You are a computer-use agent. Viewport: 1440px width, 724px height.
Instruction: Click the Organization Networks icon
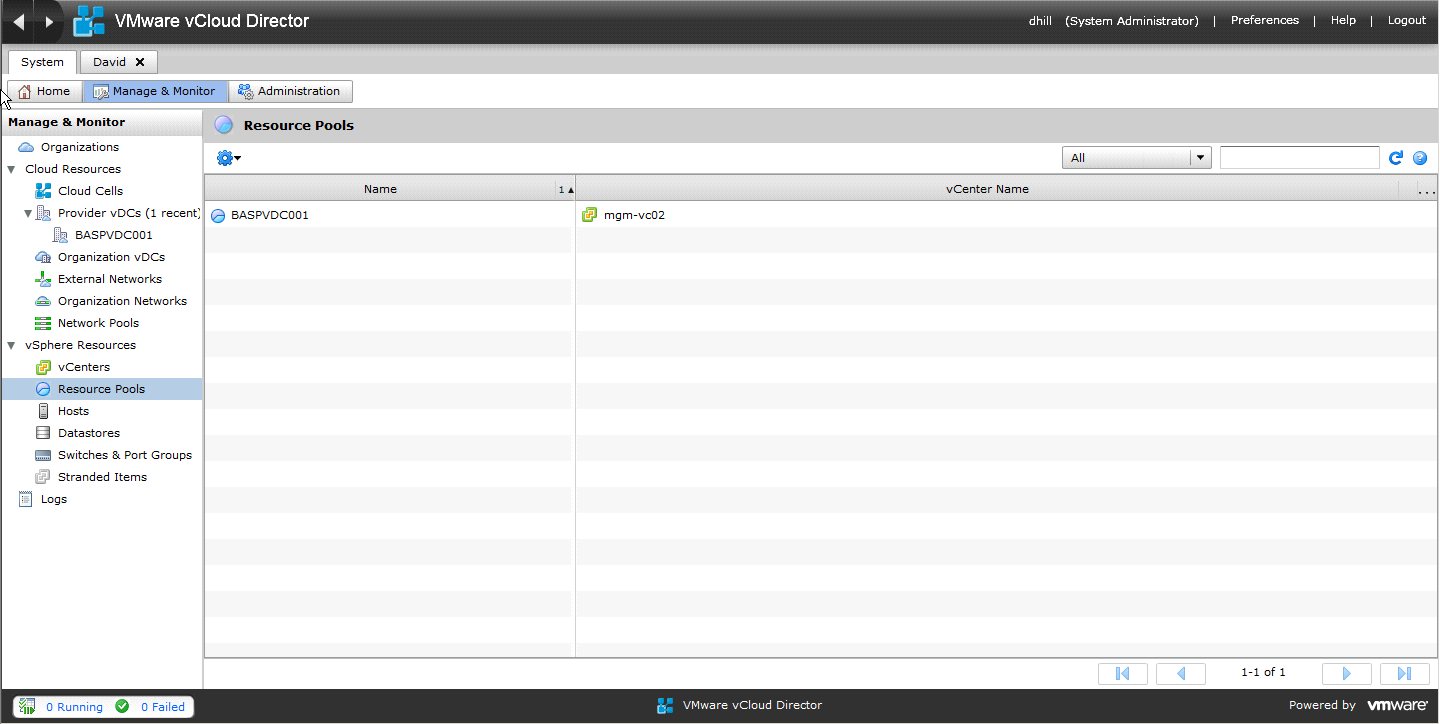[x=43, y=301]
